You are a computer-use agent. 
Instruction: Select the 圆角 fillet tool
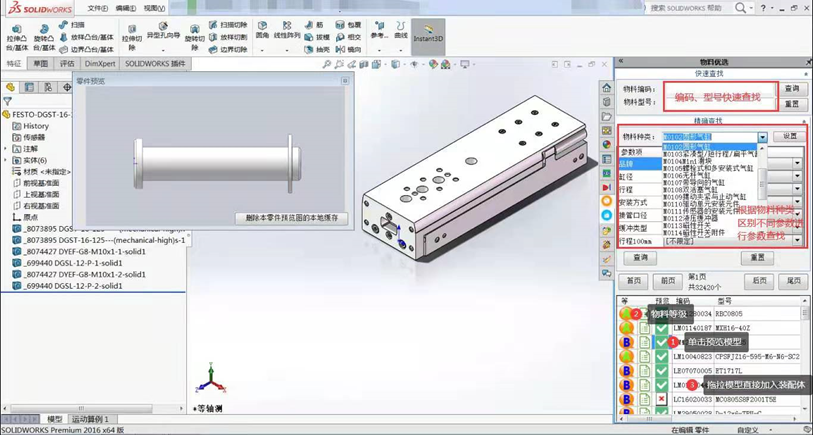[x=262, y=32]
